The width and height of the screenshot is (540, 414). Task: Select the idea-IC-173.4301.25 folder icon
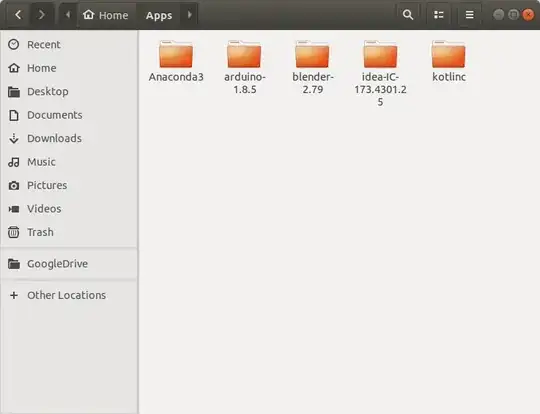click(x=381, y=54)
